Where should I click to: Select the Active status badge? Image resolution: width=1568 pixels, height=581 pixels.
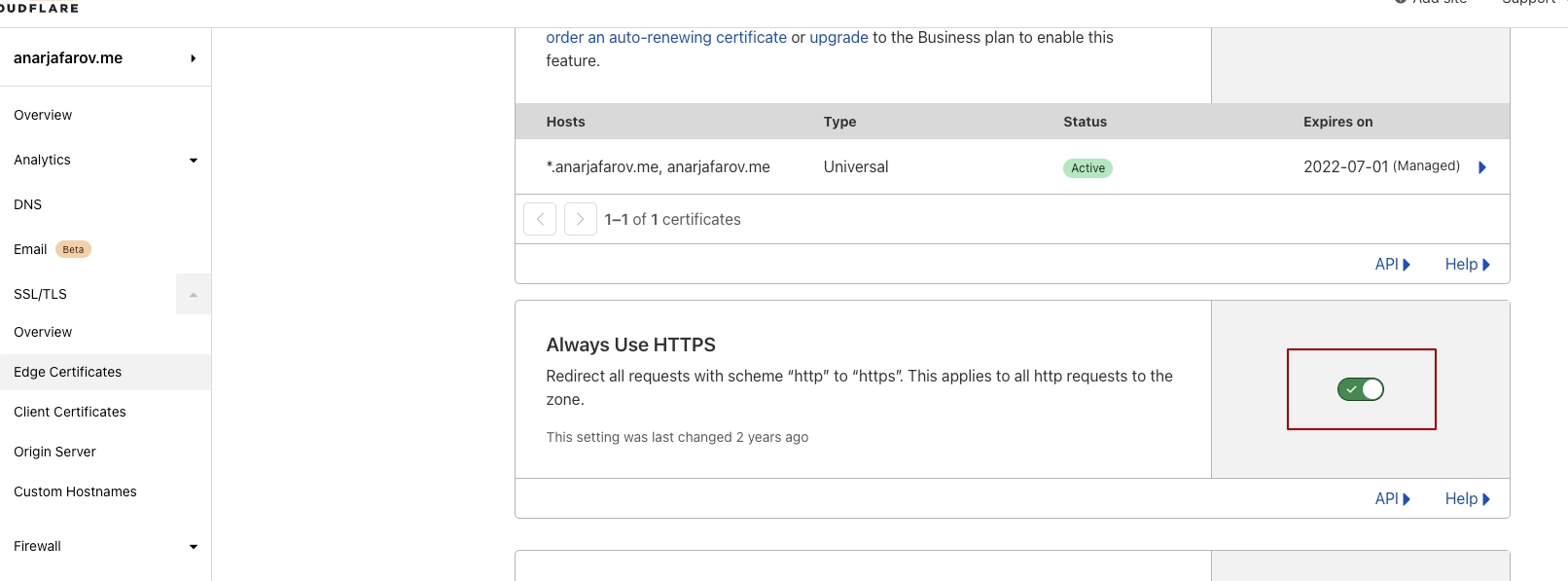point(1087,168)
